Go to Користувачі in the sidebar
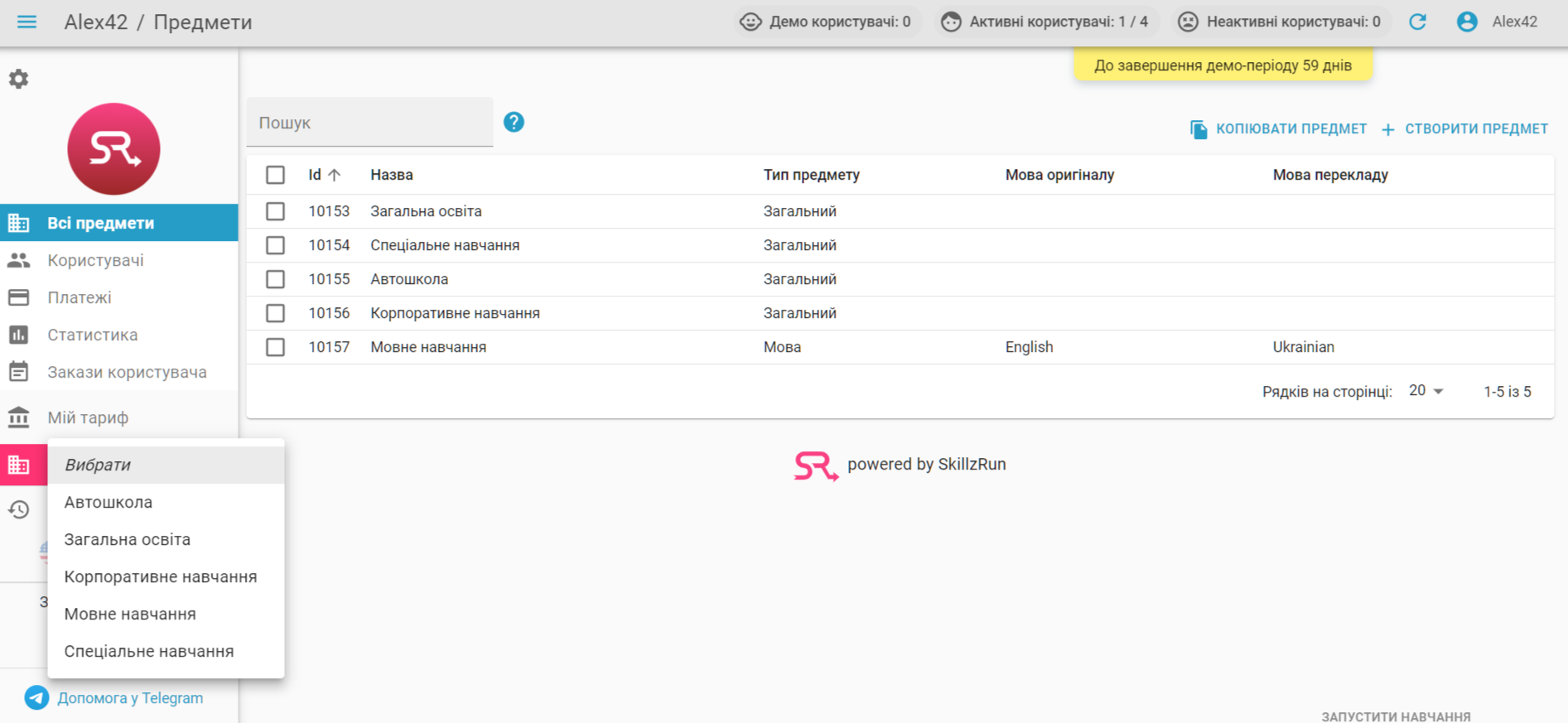The image size is (1568, 723). (119, 260)
